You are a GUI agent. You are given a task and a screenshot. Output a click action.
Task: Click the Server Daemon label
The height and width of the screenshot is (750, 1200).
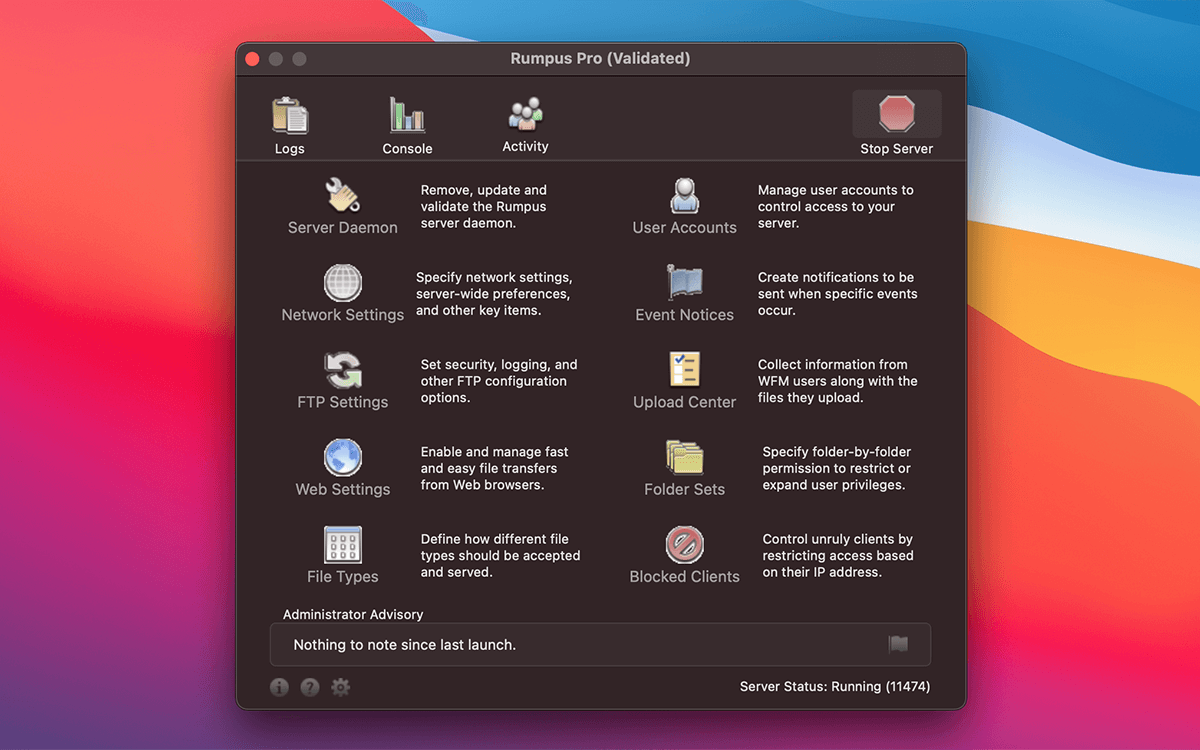343,228
